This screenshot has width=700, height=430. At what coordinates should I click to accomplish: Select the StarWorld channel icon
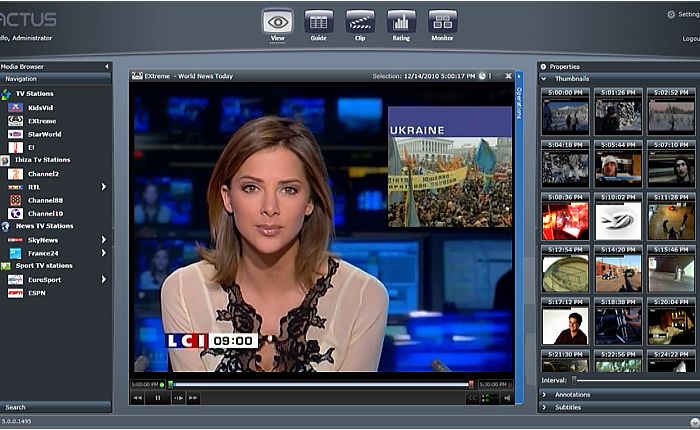point(15,134)
